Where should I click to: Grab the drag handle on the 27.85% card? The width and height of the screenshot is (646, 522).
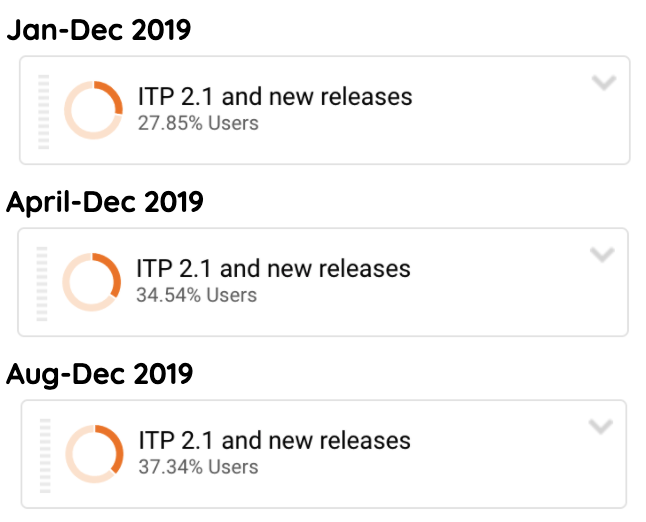[43, 110]
